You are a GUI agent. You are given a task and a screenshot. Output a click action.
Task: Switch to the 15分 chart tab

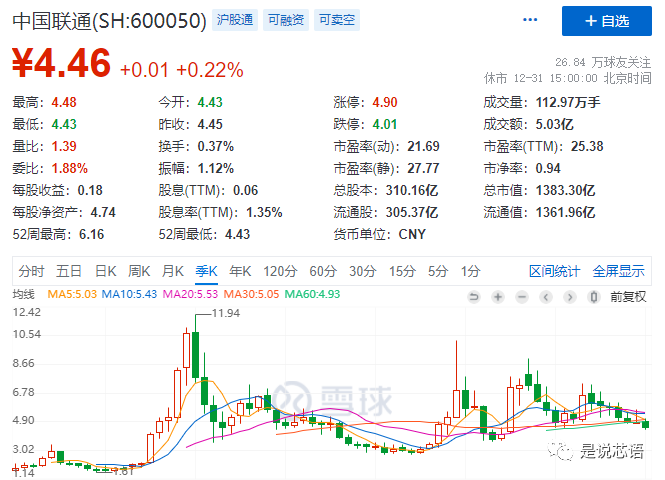coord(402,271)
